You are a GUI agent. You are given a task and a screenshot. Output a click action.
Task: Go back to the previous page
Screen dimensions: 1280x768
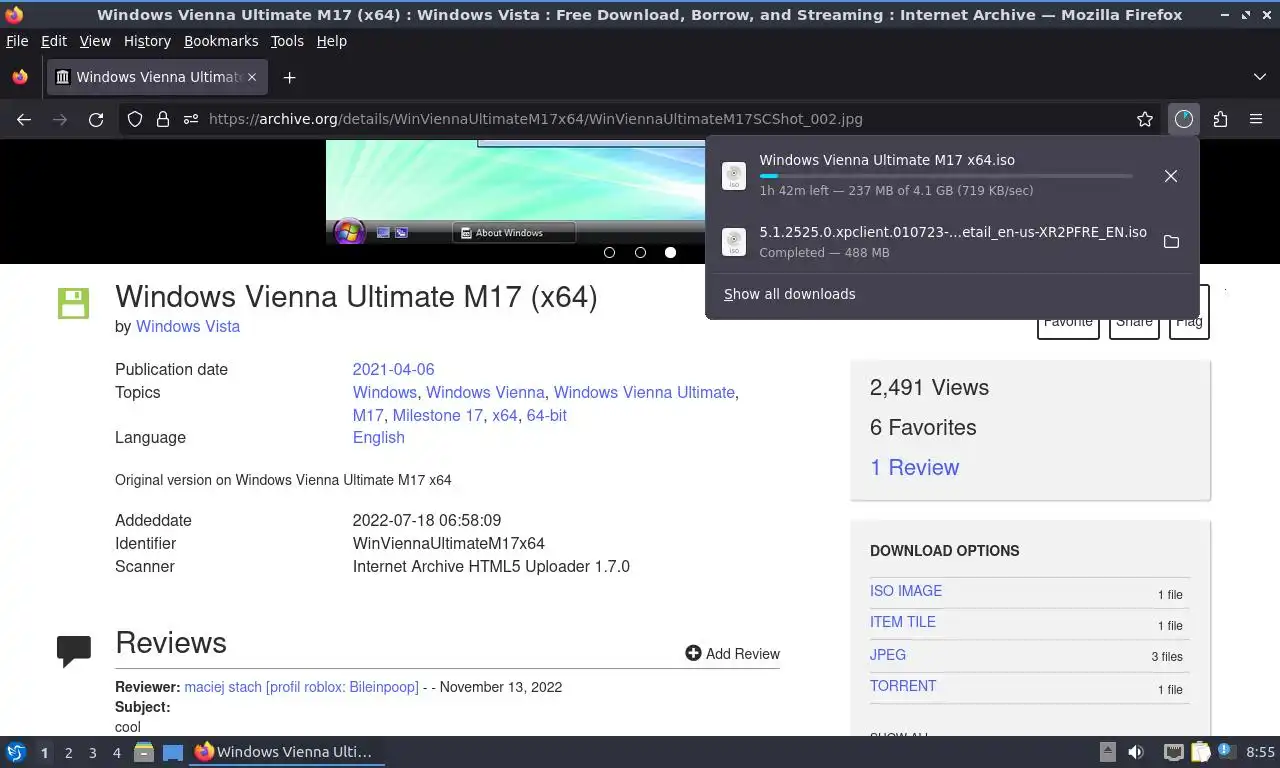[24, 119]
